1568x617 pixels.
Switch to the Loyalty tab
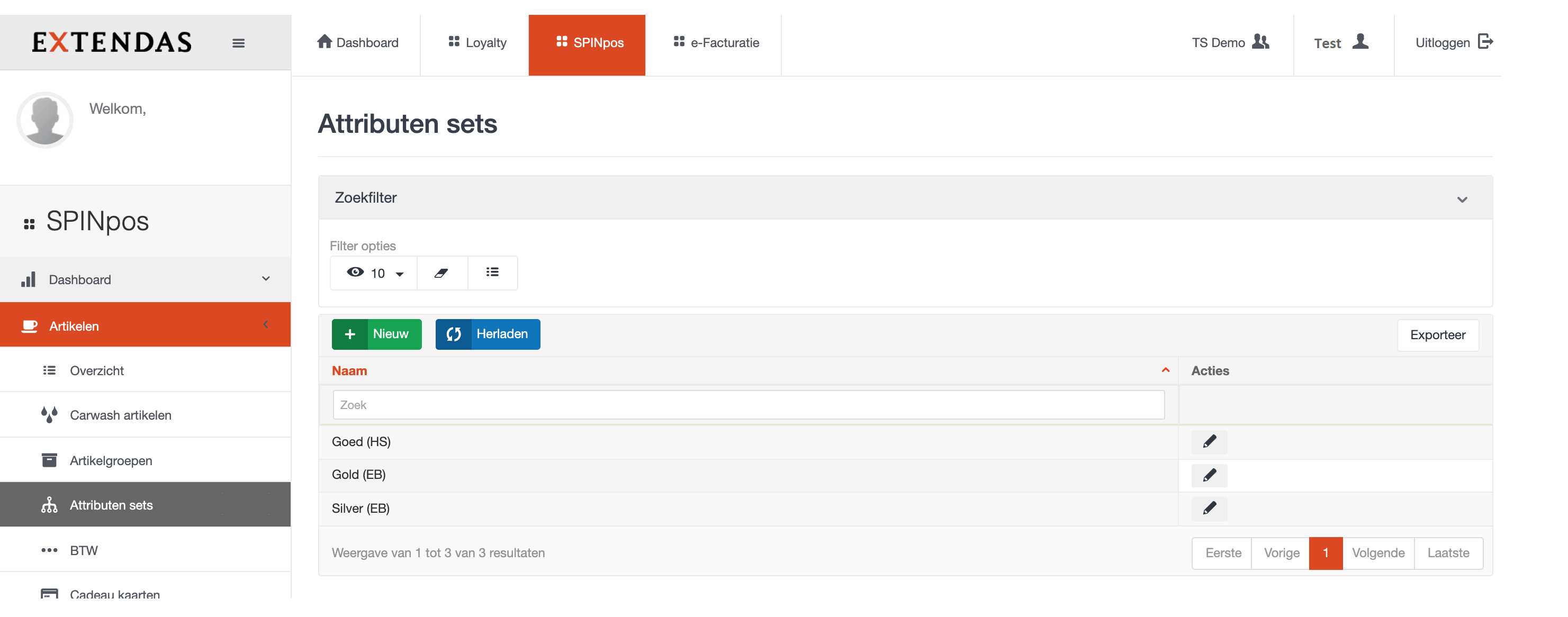(x=477, y=42)
